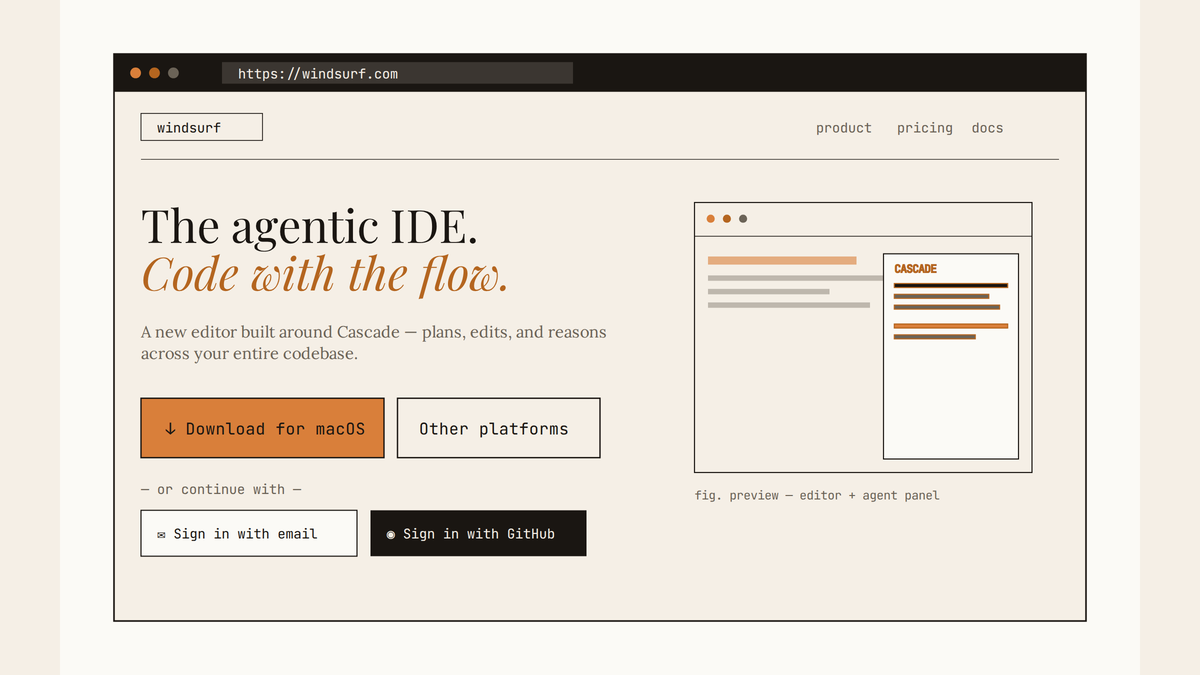Viewport: 1200px width, 675px height.
Task: Click the Other platforms button
Action: click(499, 428)
